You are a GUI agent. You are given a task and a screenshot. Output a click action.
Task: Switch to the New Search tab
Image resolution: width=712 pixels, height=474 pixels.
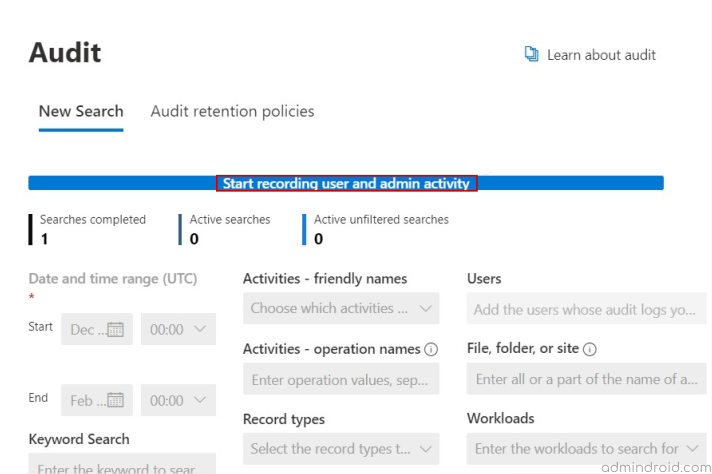point(81,111)
